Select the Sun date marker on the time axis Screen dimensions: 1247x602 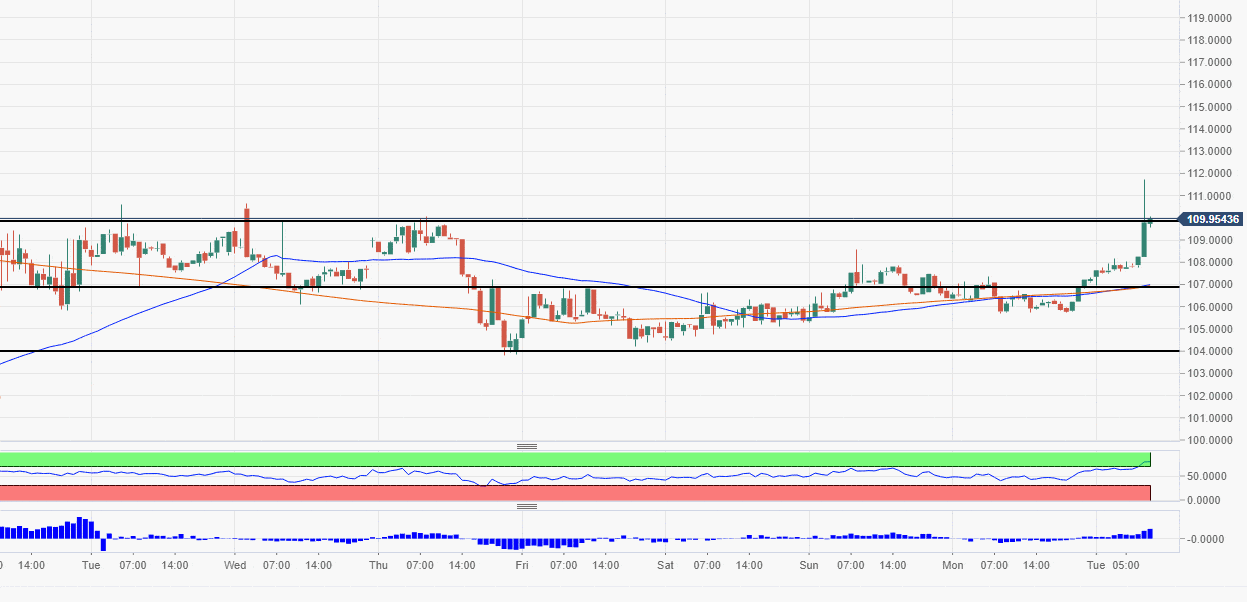coord(809,565)
